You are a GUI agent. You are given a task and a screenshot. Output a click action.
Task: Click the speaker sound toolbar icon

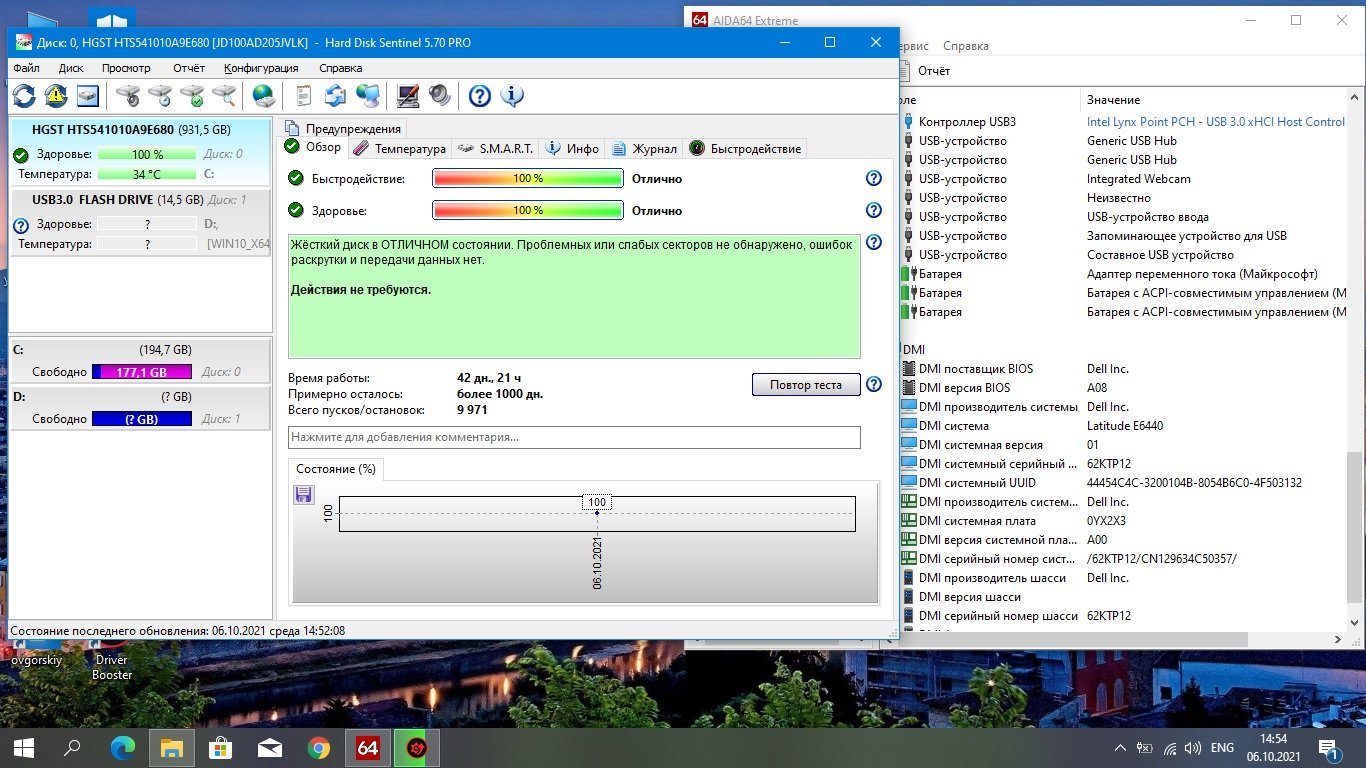pyautogui.click(x=440, y=96)
